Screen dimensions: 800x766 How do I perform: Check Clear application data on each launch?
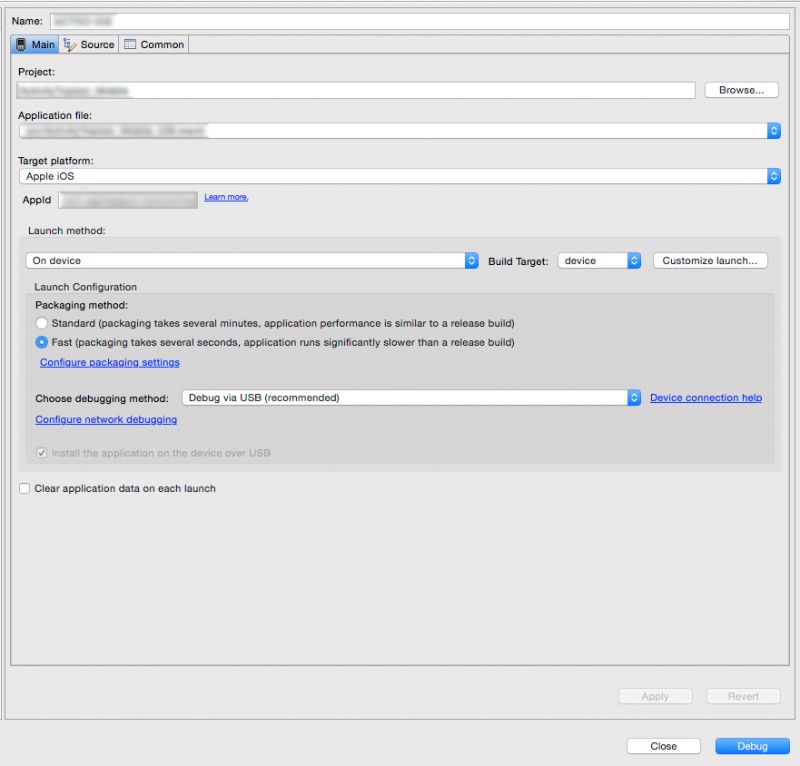(x=24, y=488)
